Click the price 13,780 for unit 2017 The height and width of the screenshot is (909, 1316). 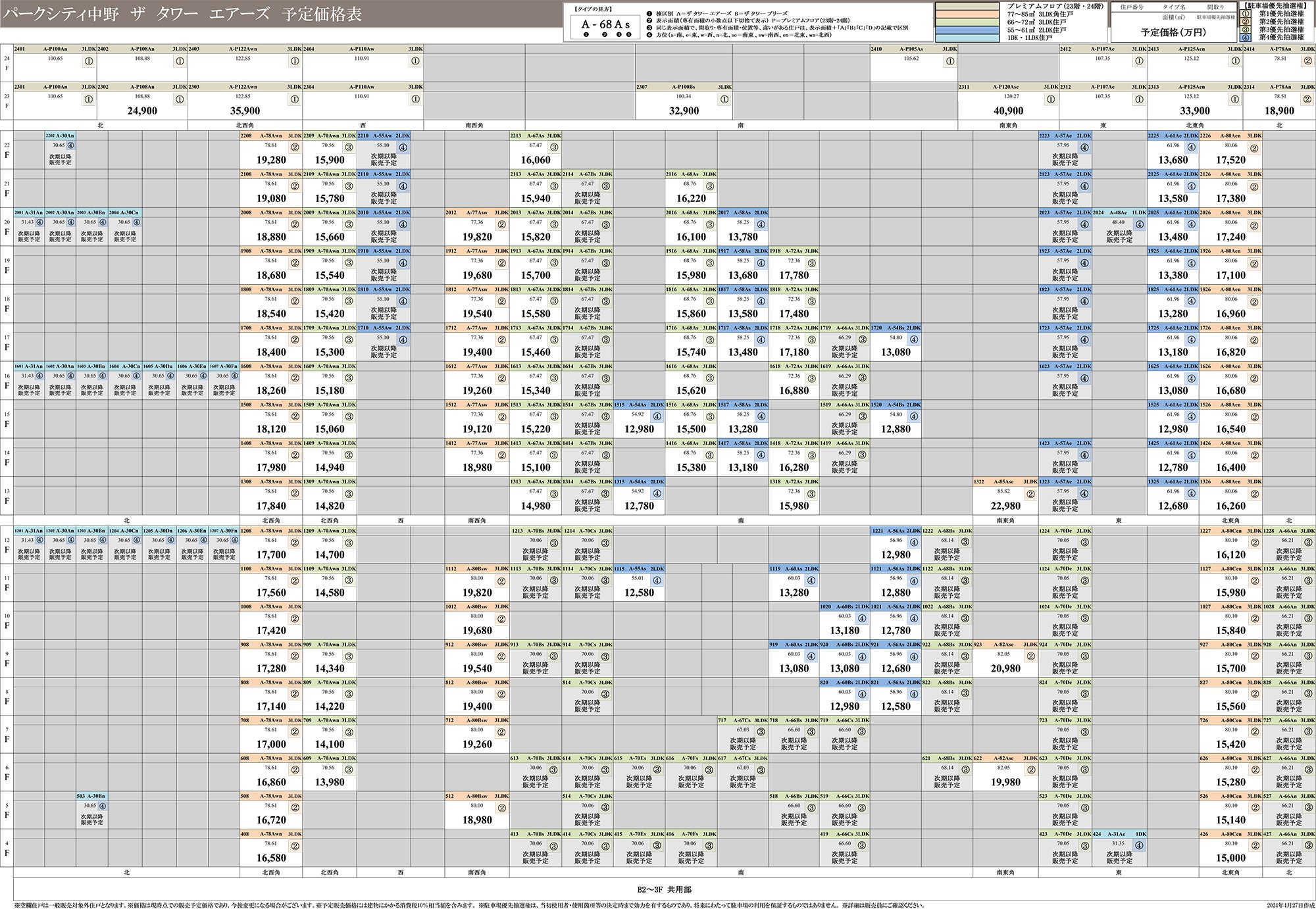[743, 237]
